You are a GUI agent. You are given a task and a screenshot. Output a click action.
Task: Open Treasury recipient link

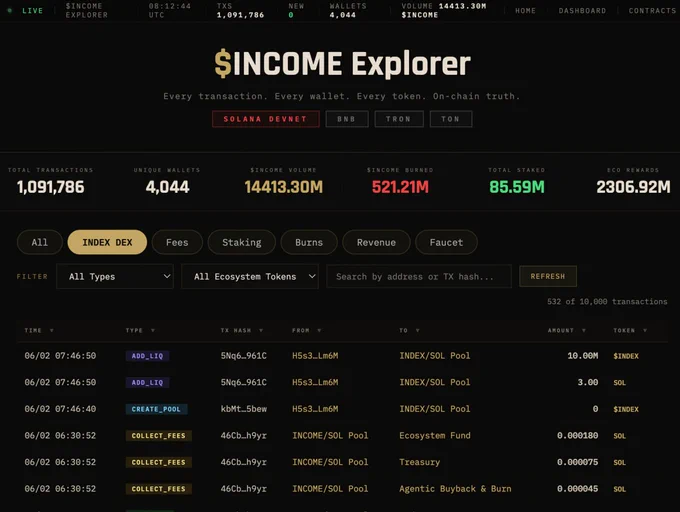tap(419, 462)
